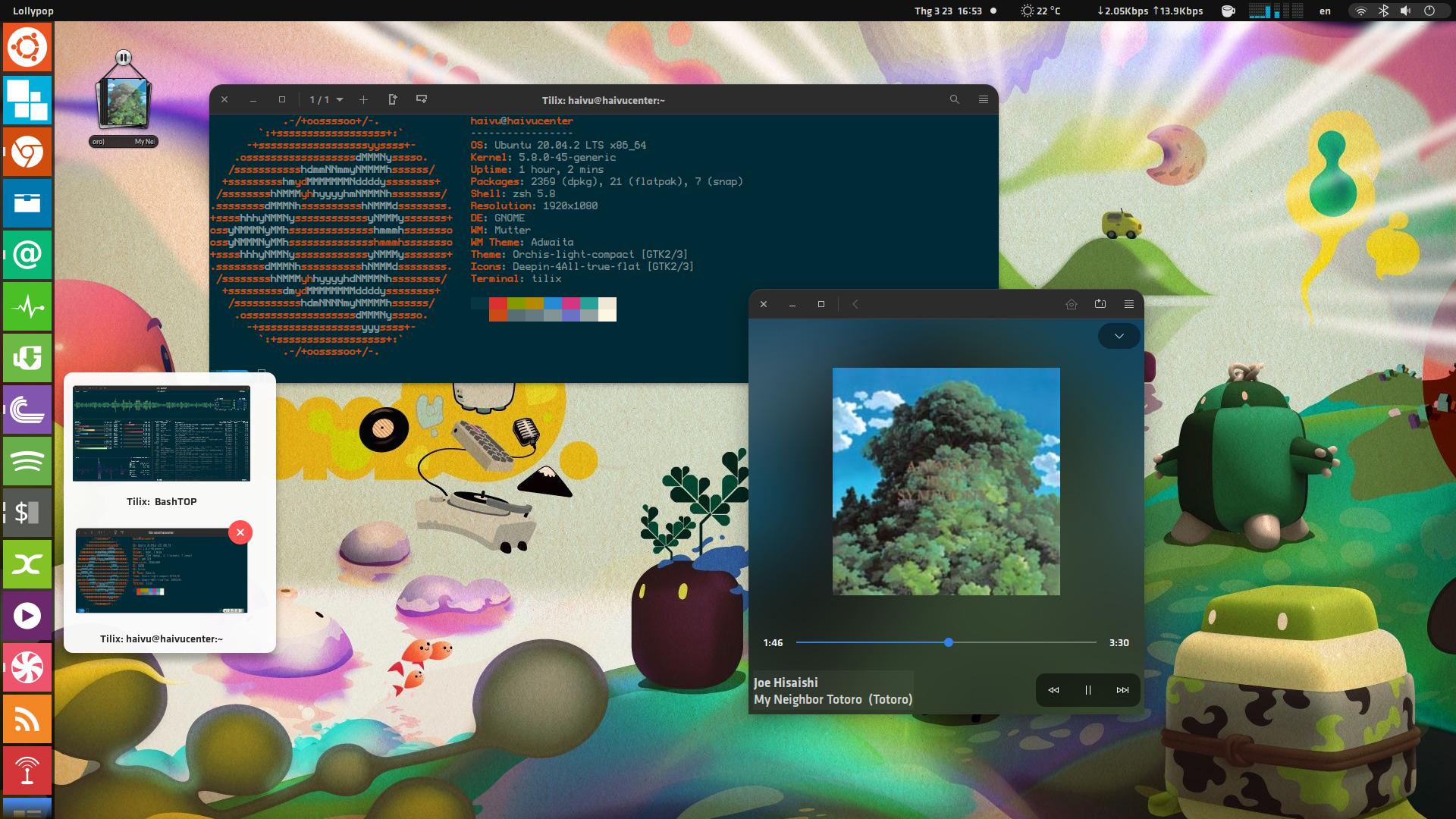Close the Tilix haivu@haivucenter preview
The width and height of the screenshot is (1456, 819).
pos(240,532)
